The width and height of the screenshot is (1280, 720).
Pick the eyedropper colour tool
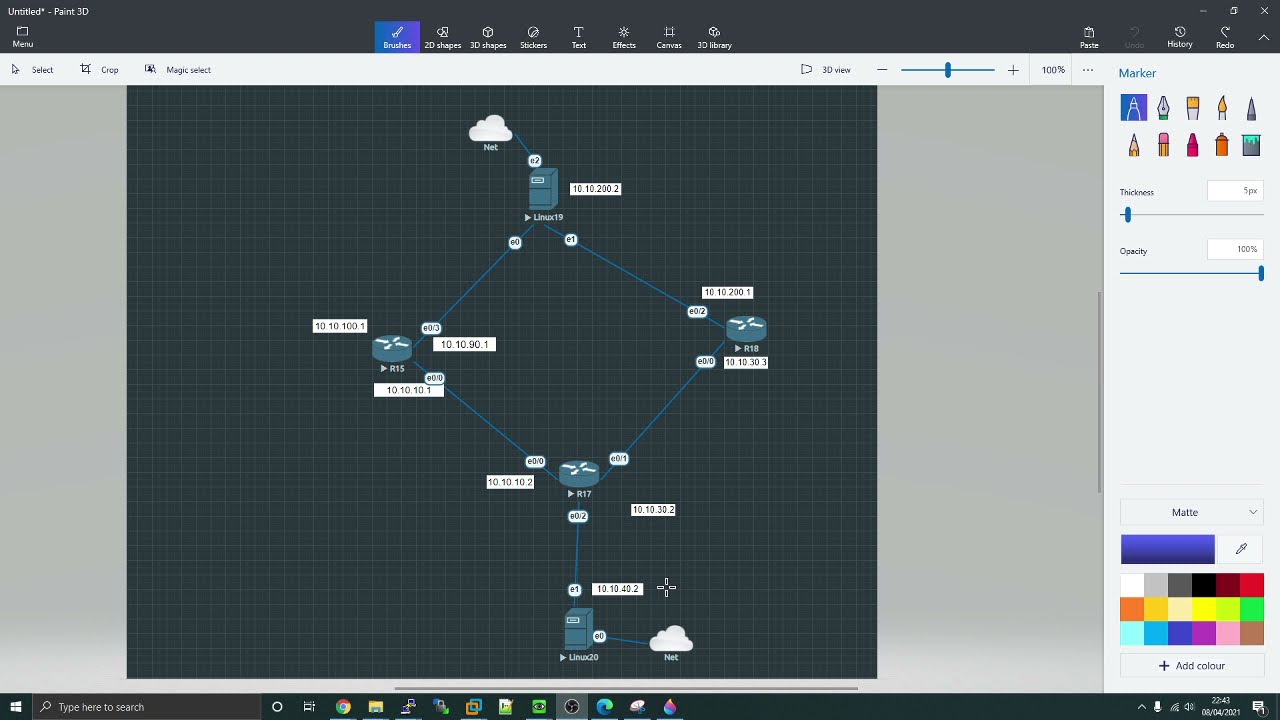[x=1242, y=548]
